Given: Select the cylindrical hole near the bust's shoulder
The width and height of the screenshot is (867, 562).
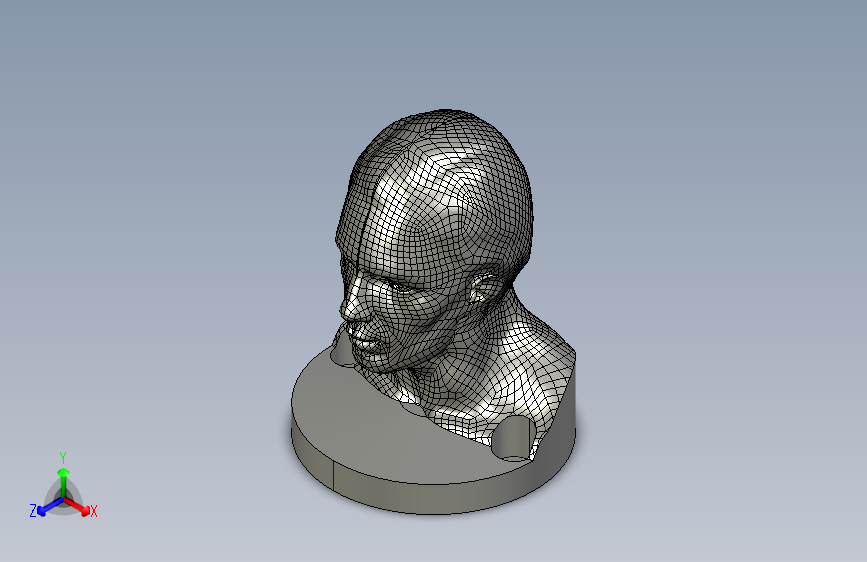Looking at the screenshot, I should (513, 438).
